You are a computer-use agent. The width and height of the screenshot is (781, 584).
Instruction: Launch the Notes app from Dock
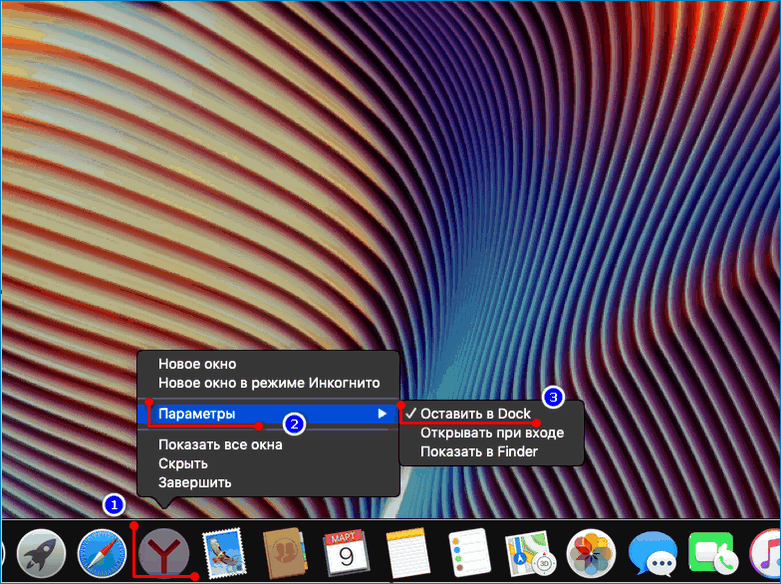[408, 553]
